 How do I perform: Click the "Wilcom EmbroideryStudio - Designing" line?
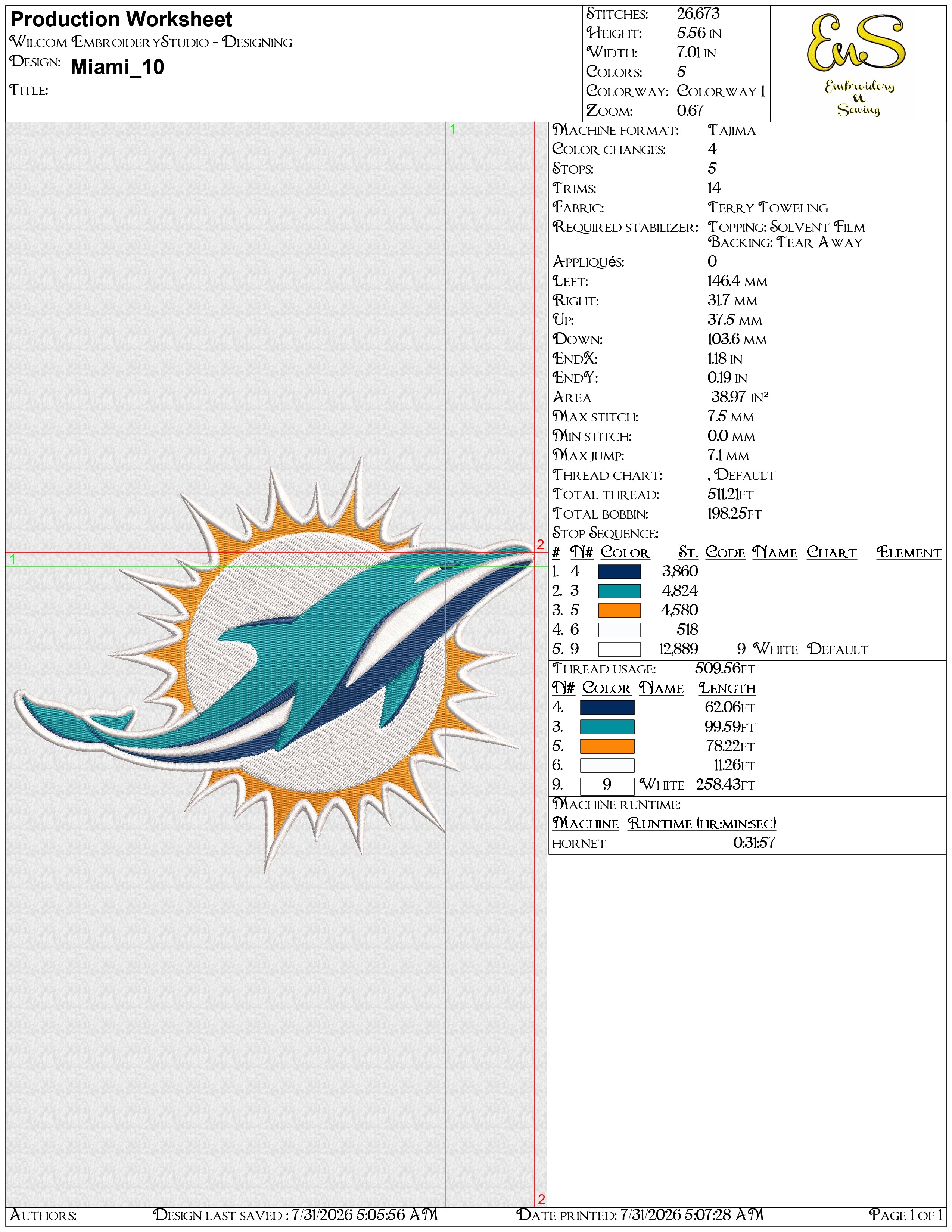pyautogui.click(x=151, y=42)
